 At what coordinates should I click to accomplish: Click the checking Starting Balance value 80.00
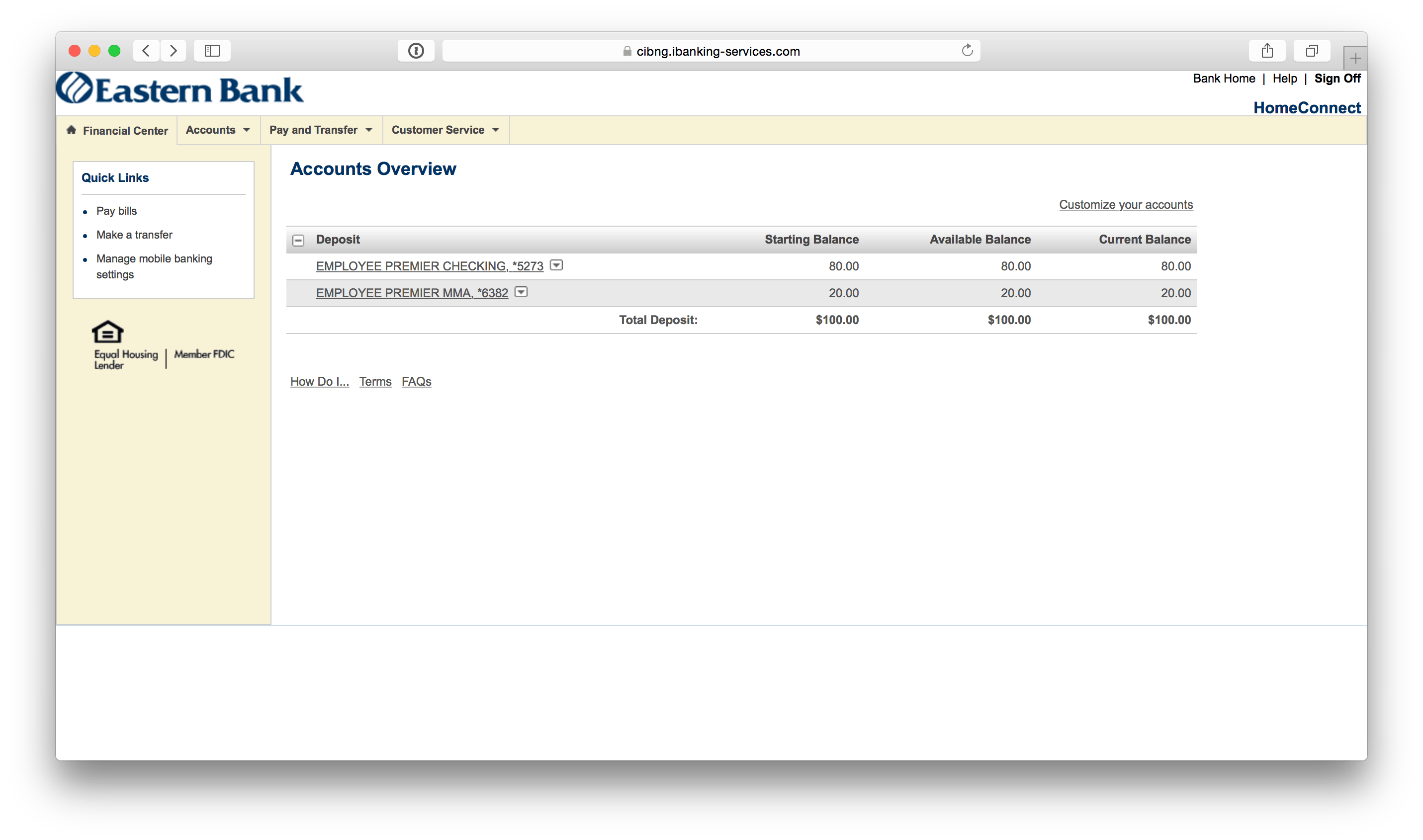click(x=844, y=266)
